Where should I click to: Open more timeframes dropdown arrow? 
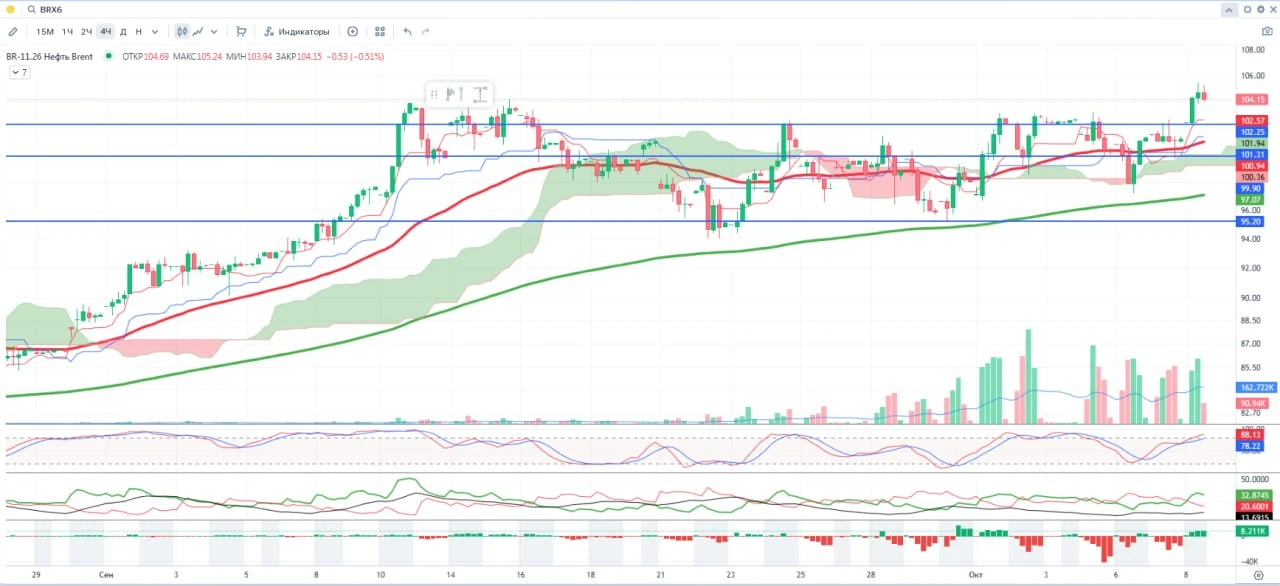click(x=154, y=31)
